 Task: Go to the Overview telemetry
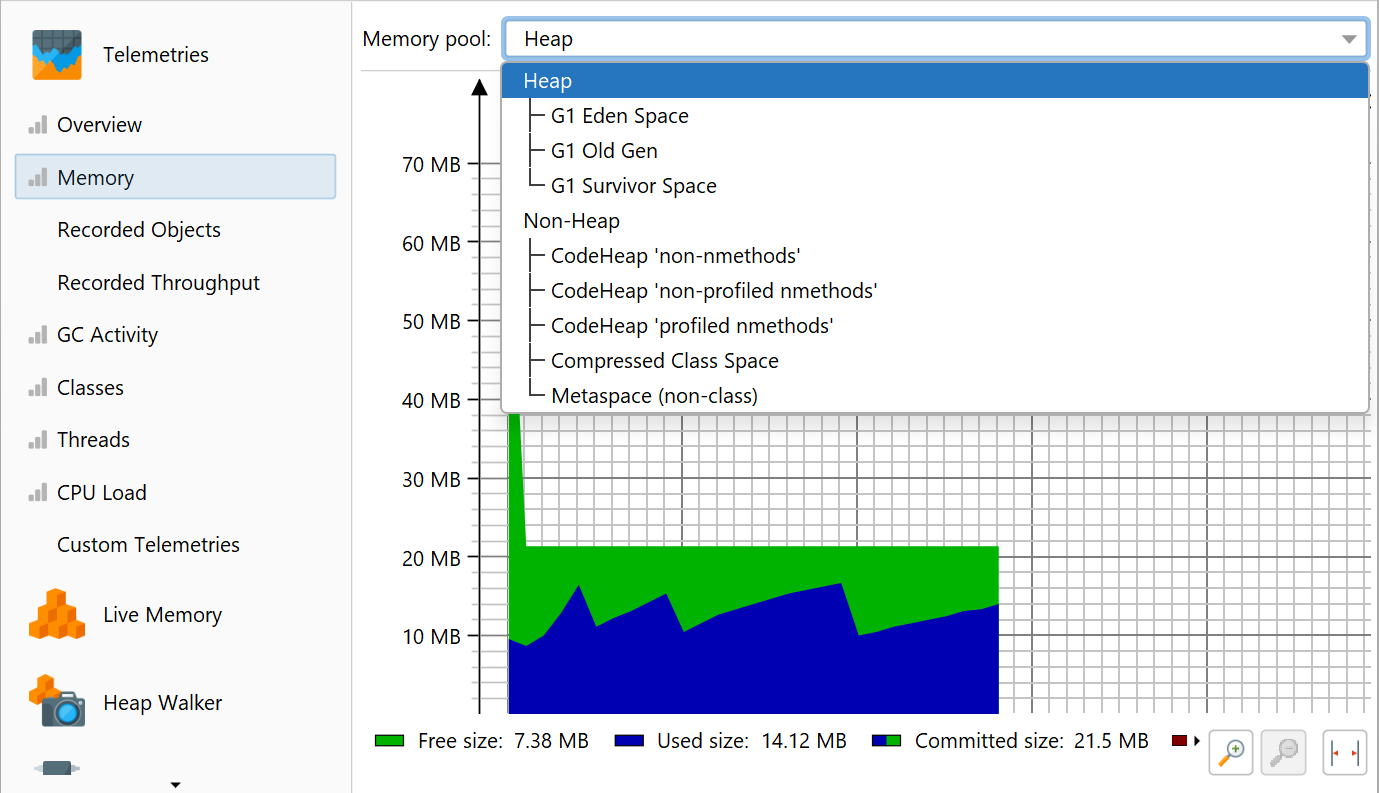(x=99, y=125)
